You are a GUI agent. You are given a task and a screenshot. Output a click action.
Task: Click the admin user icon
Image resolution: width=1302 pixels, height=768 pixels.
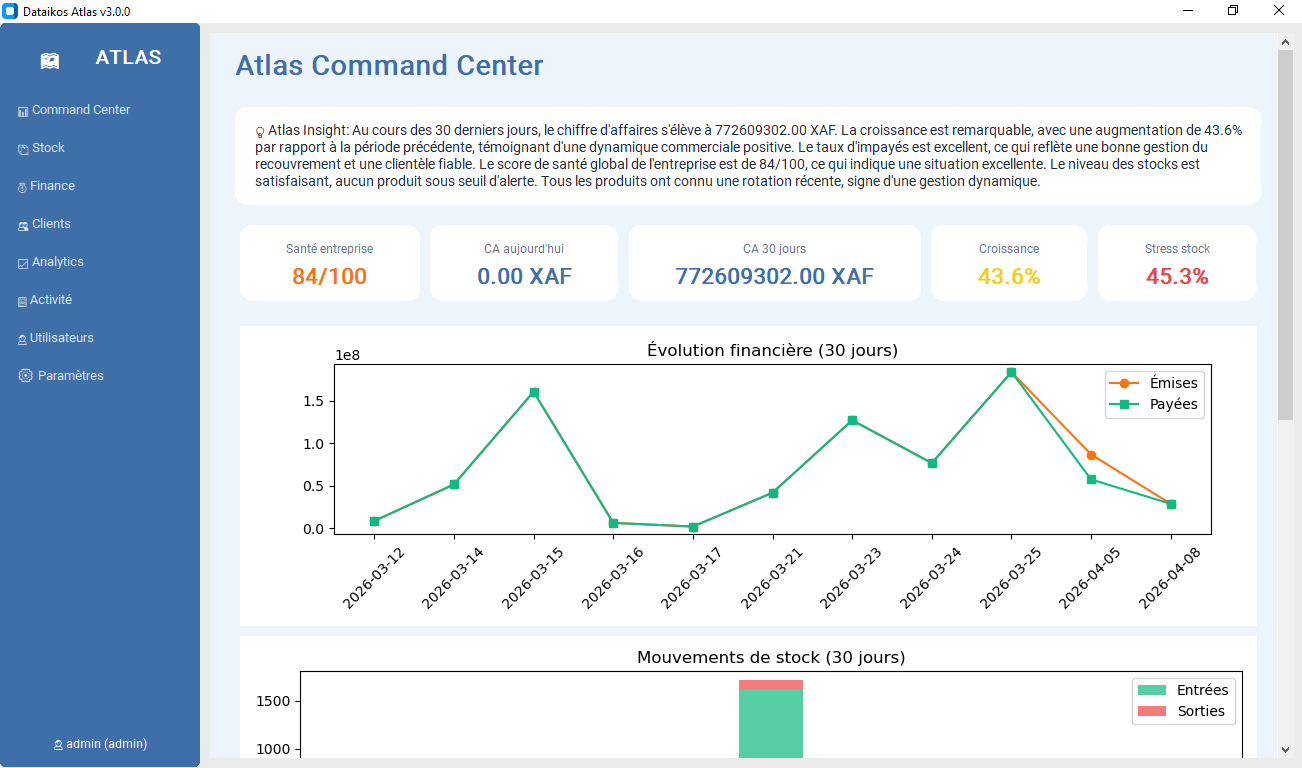(x=58, y=745)
